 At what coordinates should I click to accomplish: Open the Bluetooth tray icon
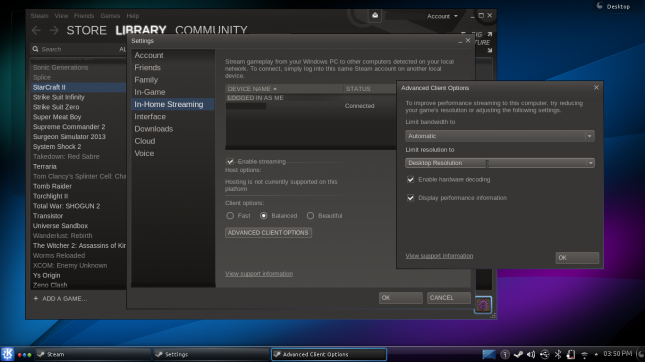[x=558, y=354]
